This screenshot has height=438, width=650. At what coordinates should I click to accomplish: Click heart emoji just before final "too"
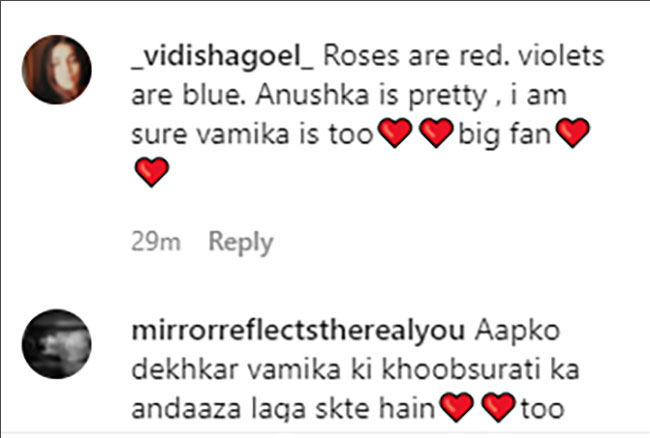[x=499, y=407]
